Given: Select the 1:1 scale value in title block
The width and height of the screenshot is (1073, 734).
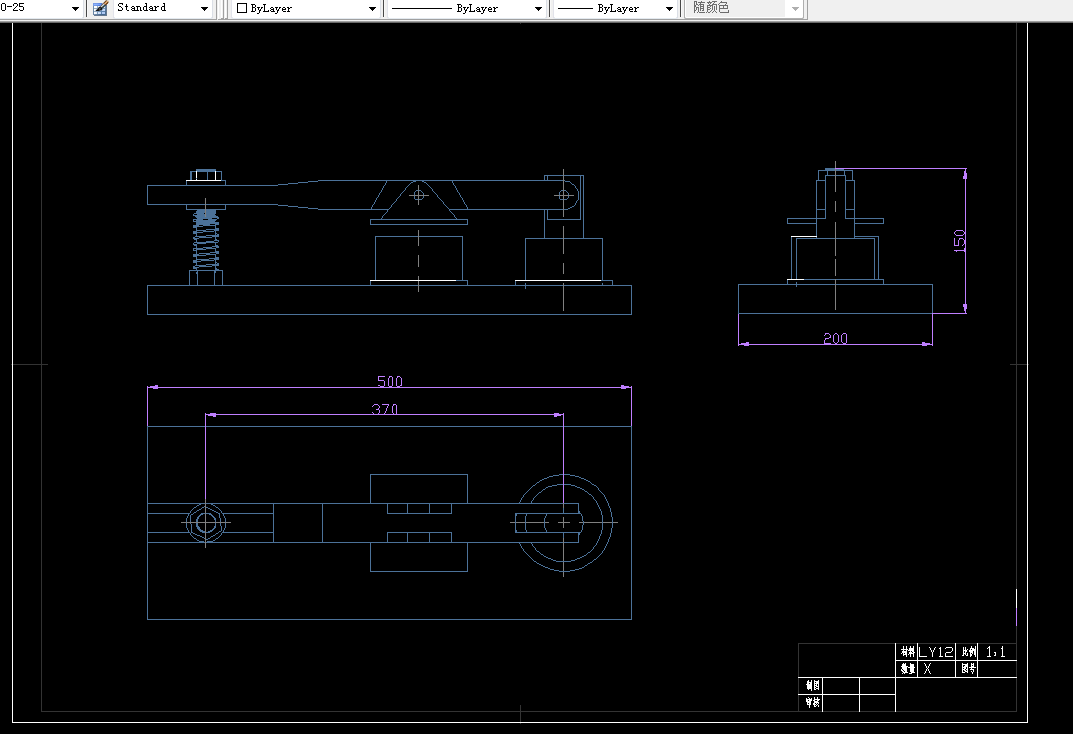Looking at the screenshot, I should tap(996, 652).
